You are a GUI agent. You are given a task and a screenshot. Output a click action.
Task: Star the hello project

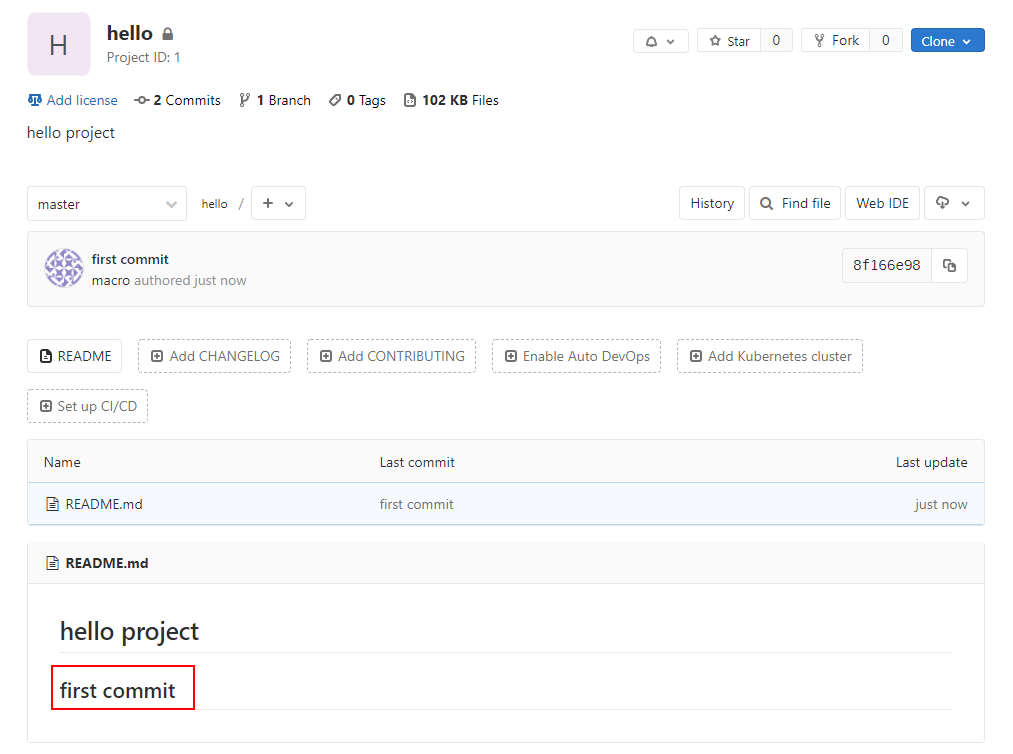(729, 41)
